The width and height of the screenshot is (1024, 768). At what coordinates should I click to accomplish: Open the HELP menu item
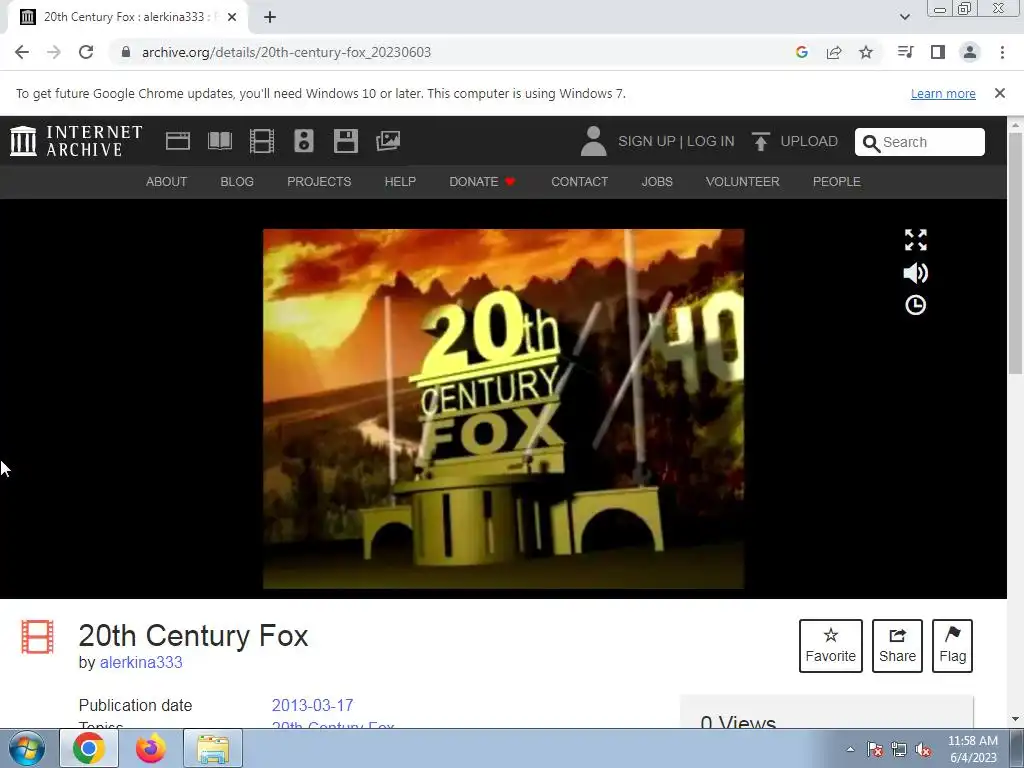tap(400, 182)
